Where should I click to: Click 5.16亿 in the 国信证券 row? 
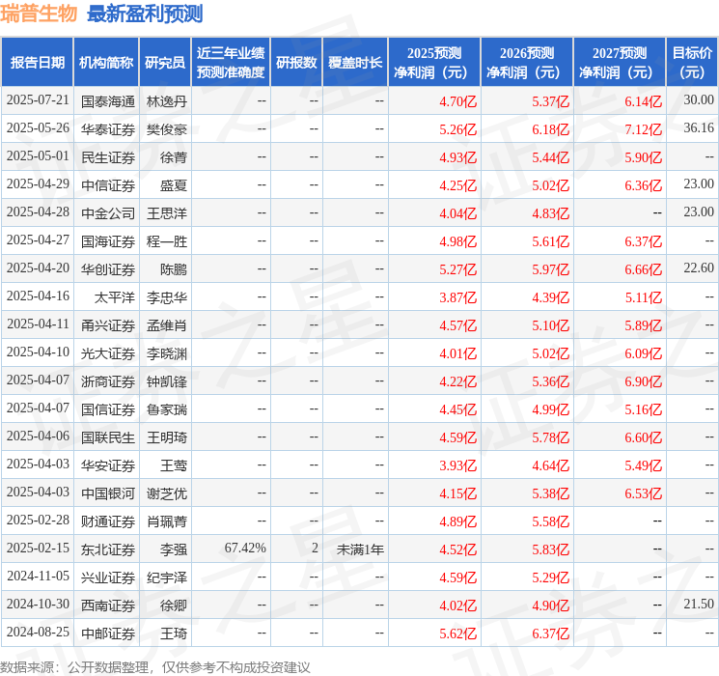(643, 410)
